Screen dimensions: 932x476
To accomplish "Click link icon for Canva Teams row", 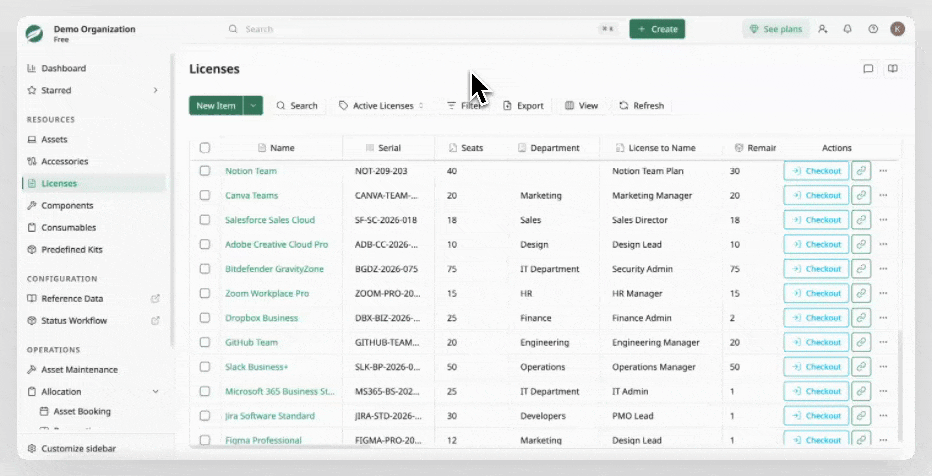I will coord(861,195).
